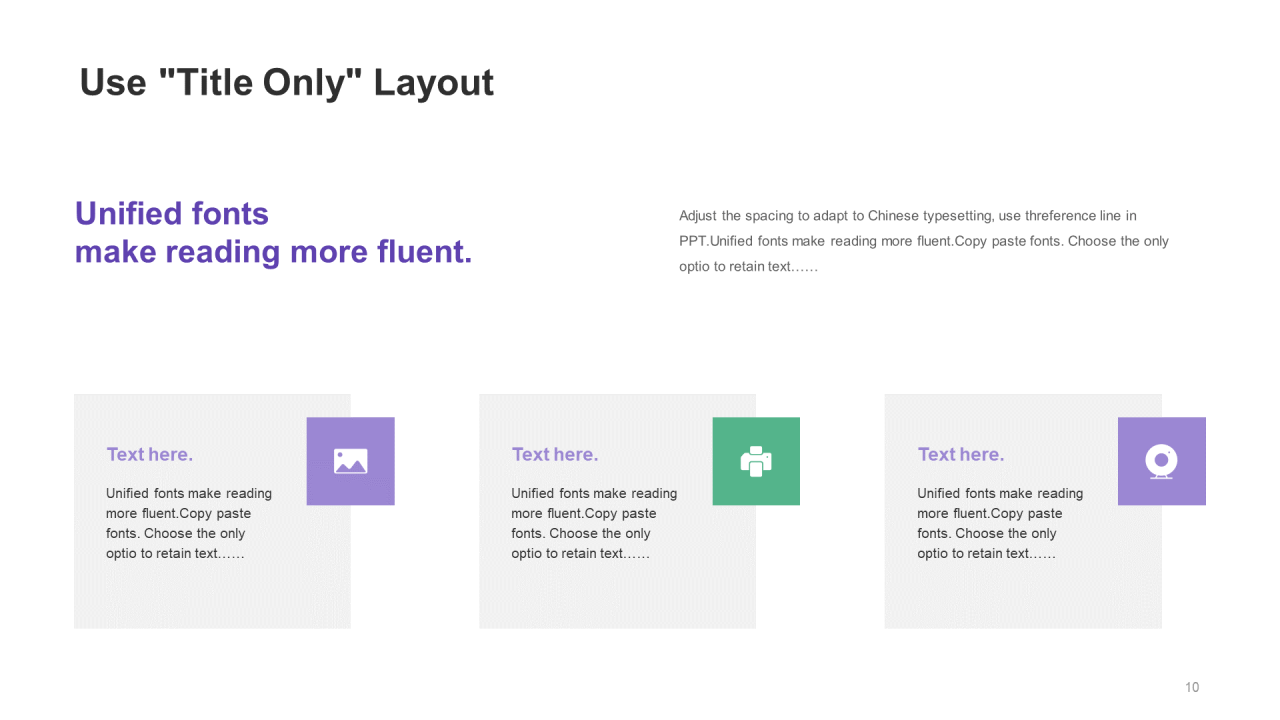1280x720 pixels.
Task: Select "Text here." heading in the middle card
Action: (555, 455)
